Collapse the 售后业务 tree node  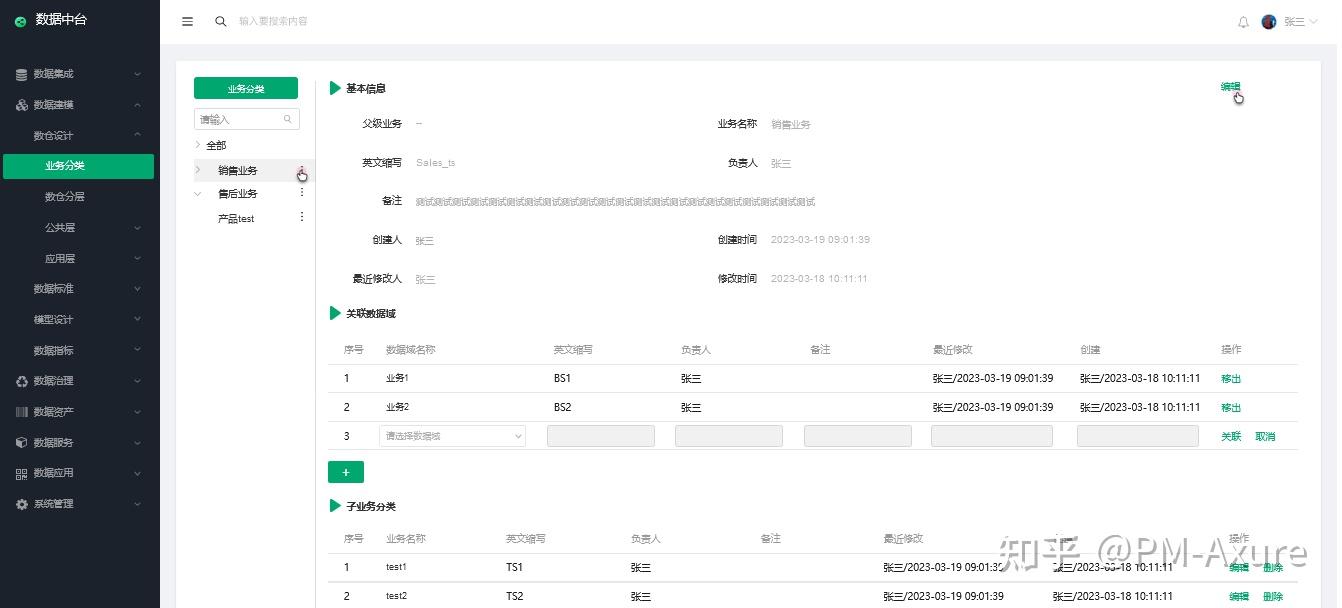click(x=197, y=193)
